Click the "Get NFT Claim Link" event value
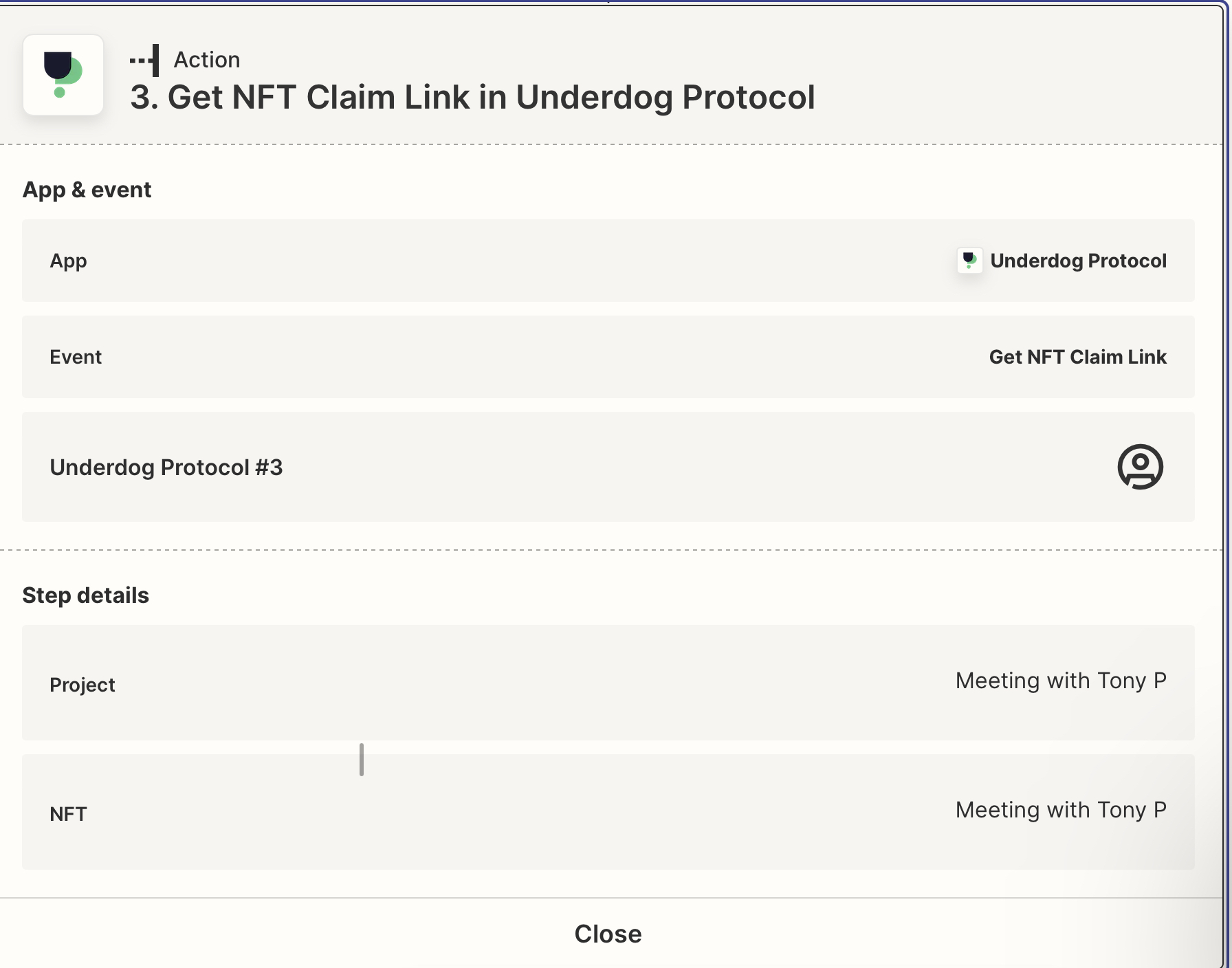This screenshot has height=968, width=1232. point(1077,357)
